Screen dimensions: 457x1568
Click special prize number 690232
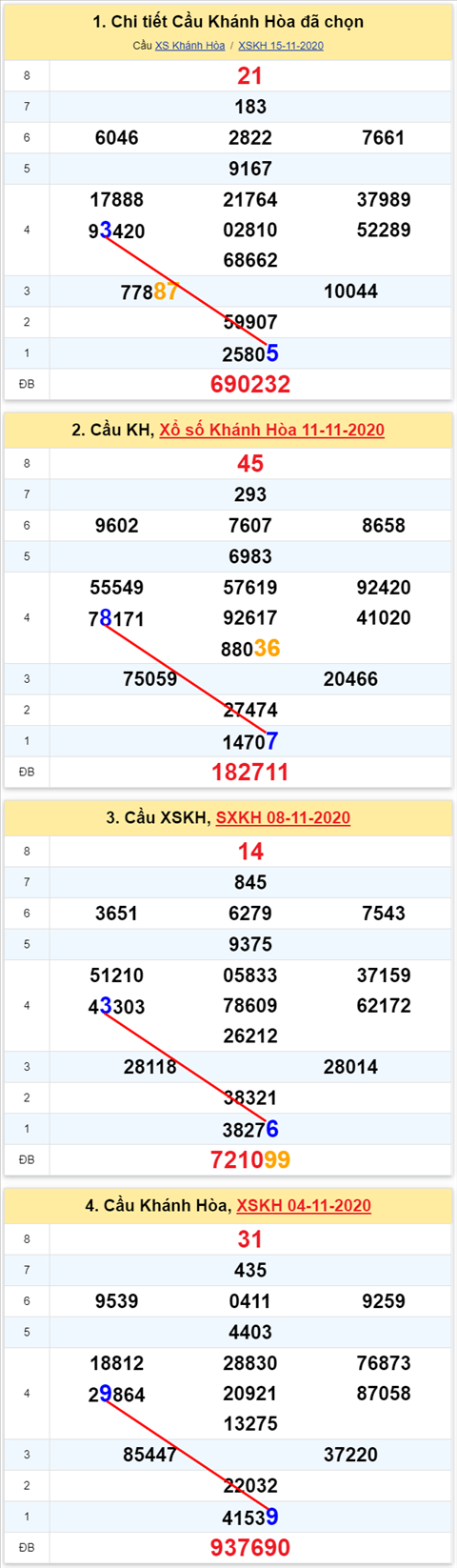point(250,384)
